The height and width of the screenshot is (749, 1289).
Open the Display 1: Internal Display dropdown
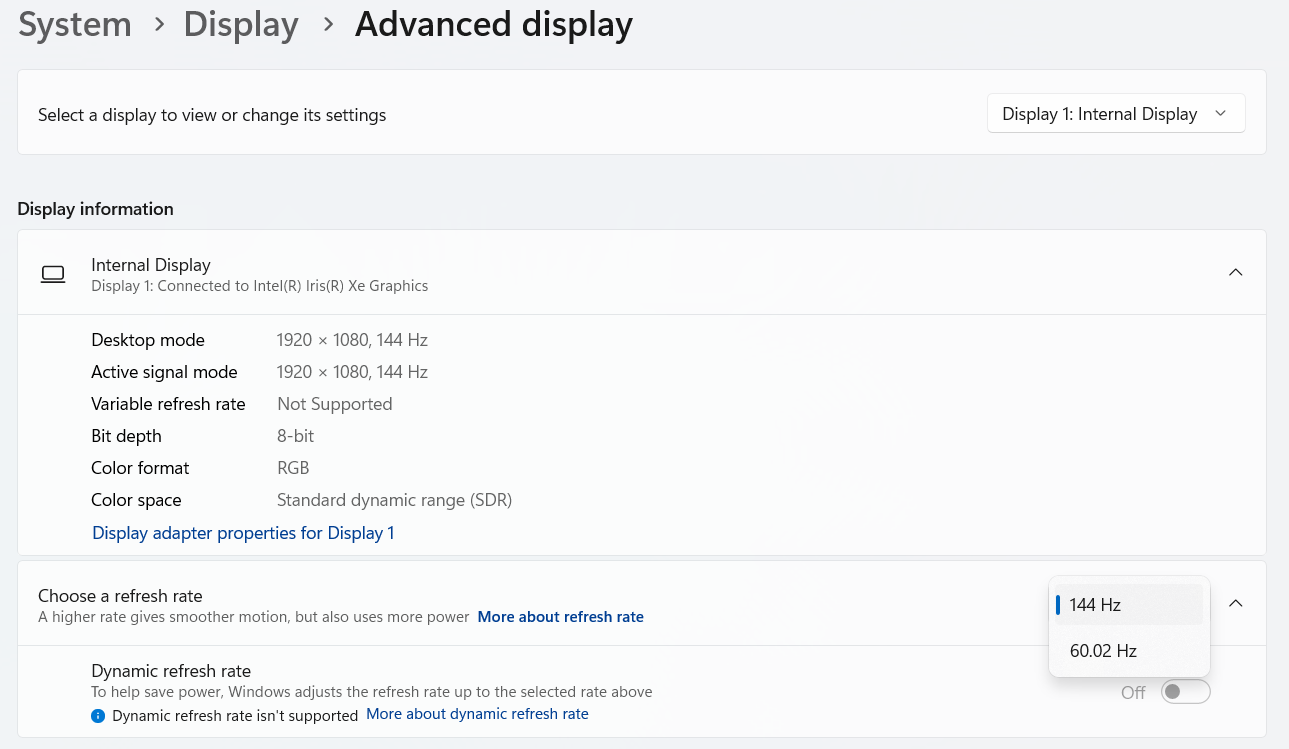pyautogui.click(x=1115, y=114)
